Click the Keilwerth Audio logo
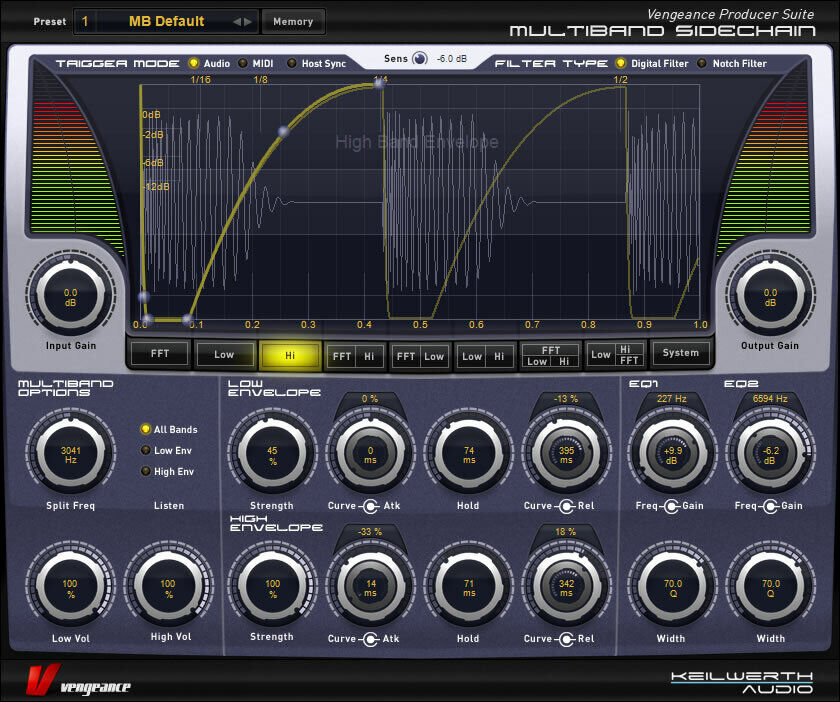The height and width of the screenshot is (702, 840). (742, 683)
